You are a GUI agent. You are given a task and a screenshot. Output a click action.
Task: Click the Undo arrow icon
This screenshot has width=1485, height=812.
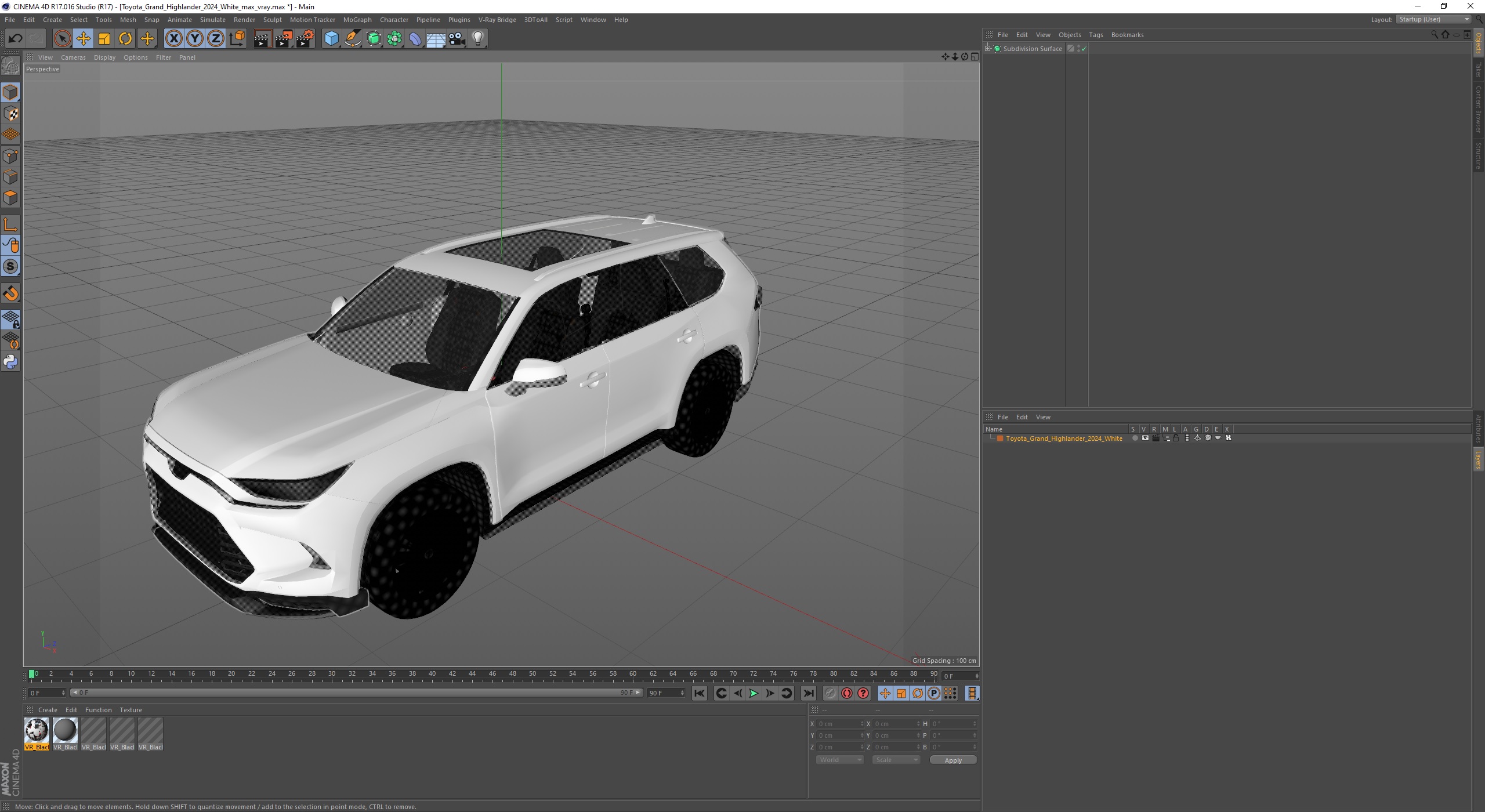(x=15, y=39)
